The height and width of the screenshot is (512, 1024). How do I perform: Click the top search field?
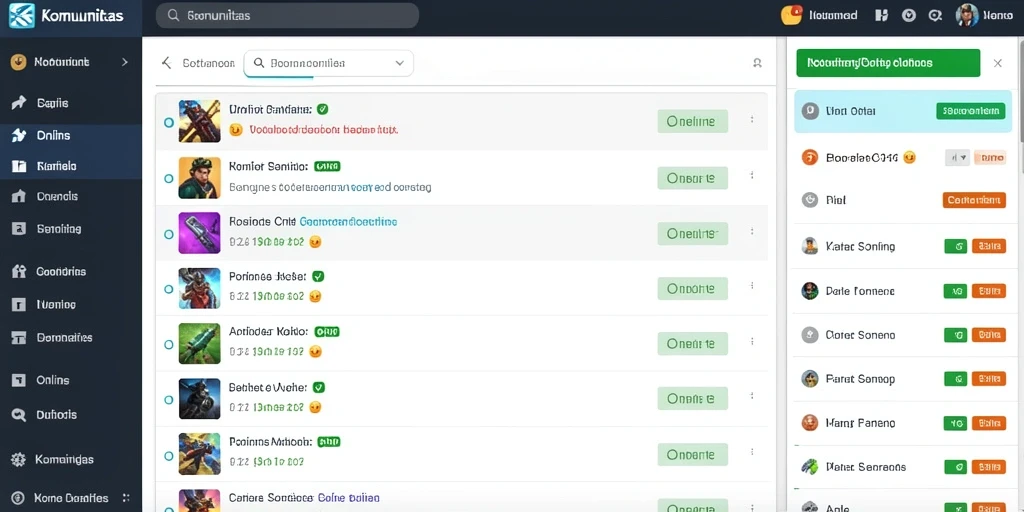287,15
